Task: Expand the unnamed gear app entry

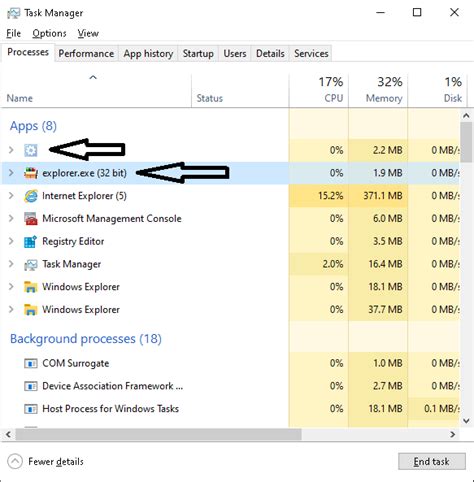Action: 11,150
